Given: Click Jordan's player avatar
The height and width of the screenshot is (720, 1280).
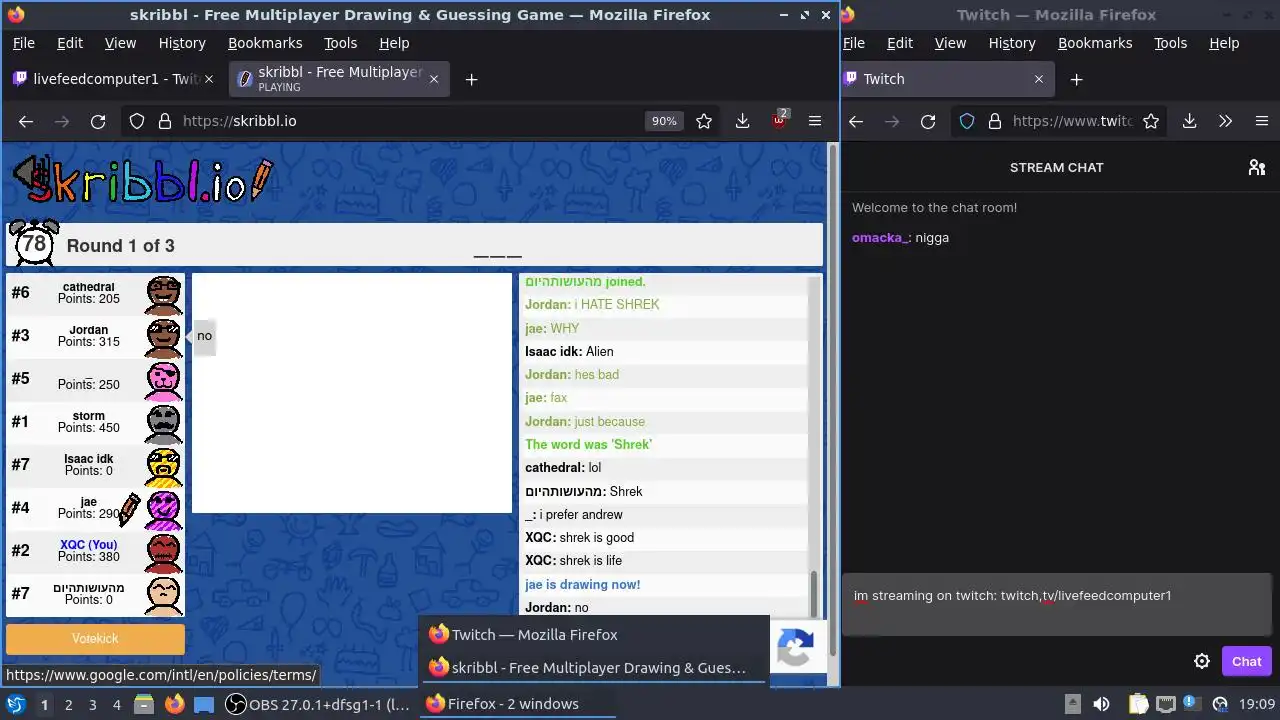Looking at the screenshot, I should pos(164,337).
